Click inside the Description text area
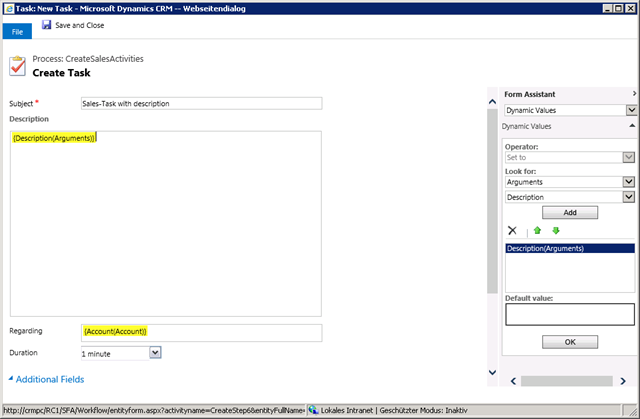Viewport: 640px width, 419px height. 166,224
